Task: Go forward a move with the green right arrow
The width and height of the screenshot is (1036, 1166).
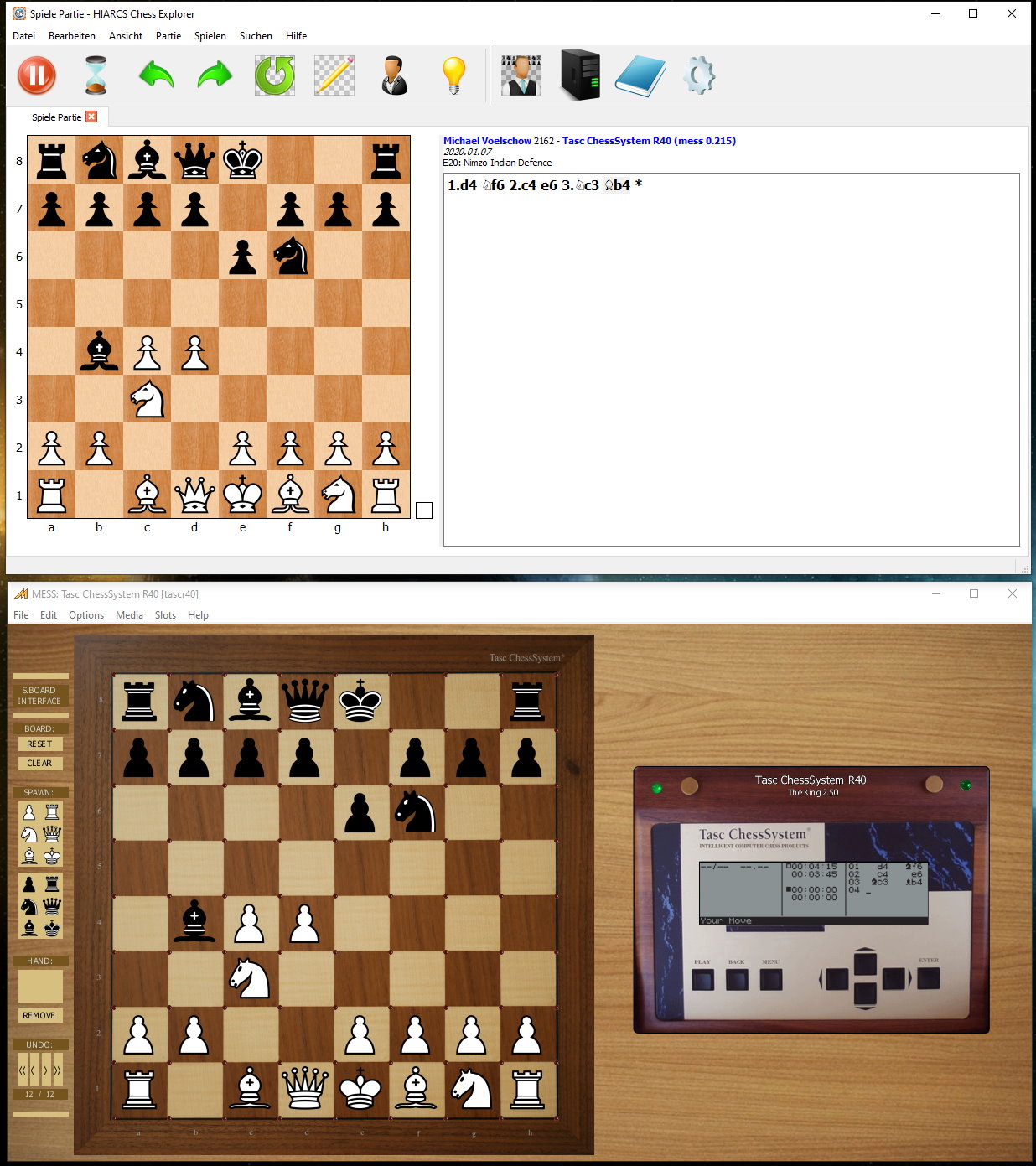Action: click(x=215, y=76)
